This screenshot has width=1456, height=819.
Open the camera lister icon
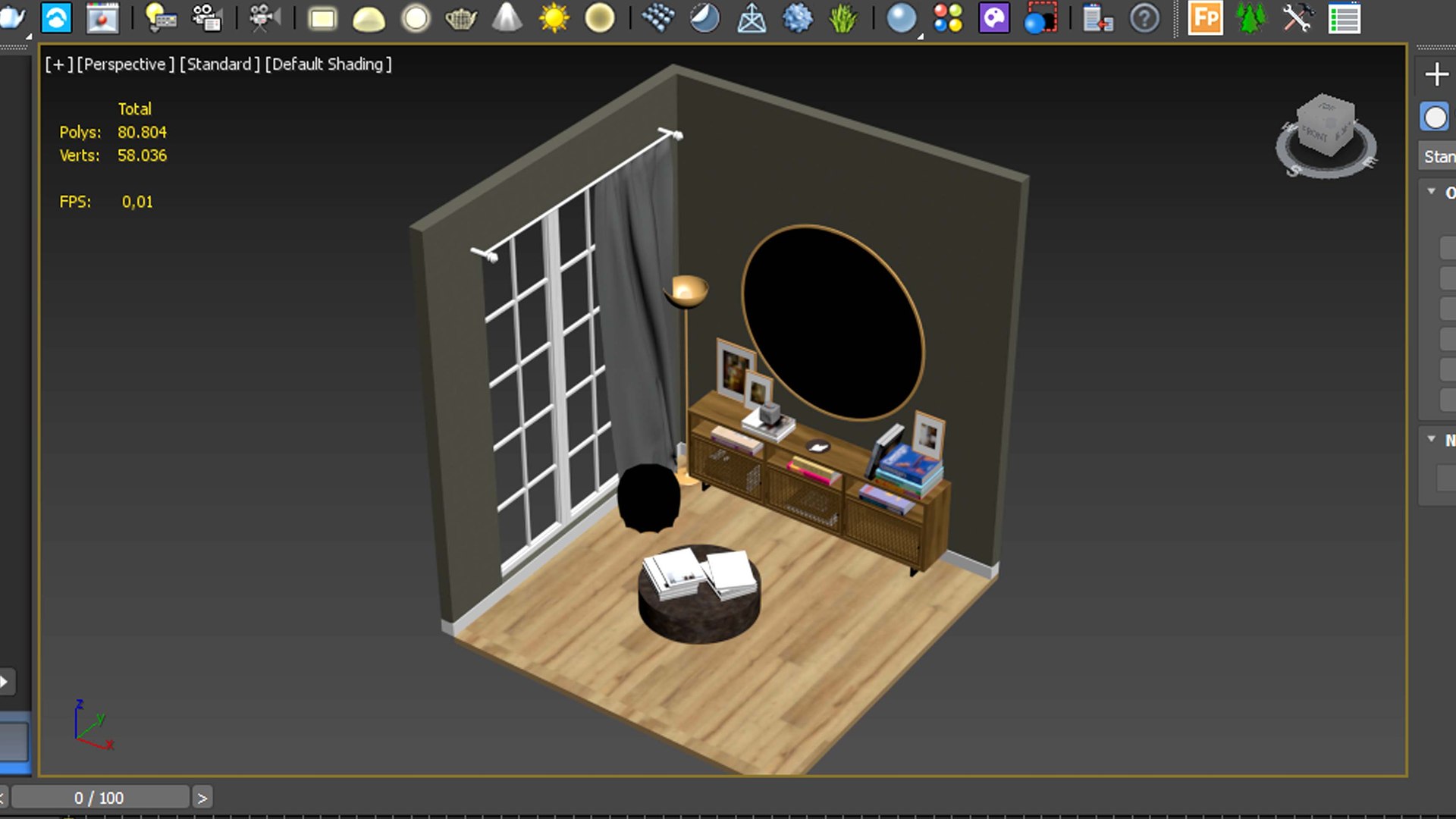206,17
